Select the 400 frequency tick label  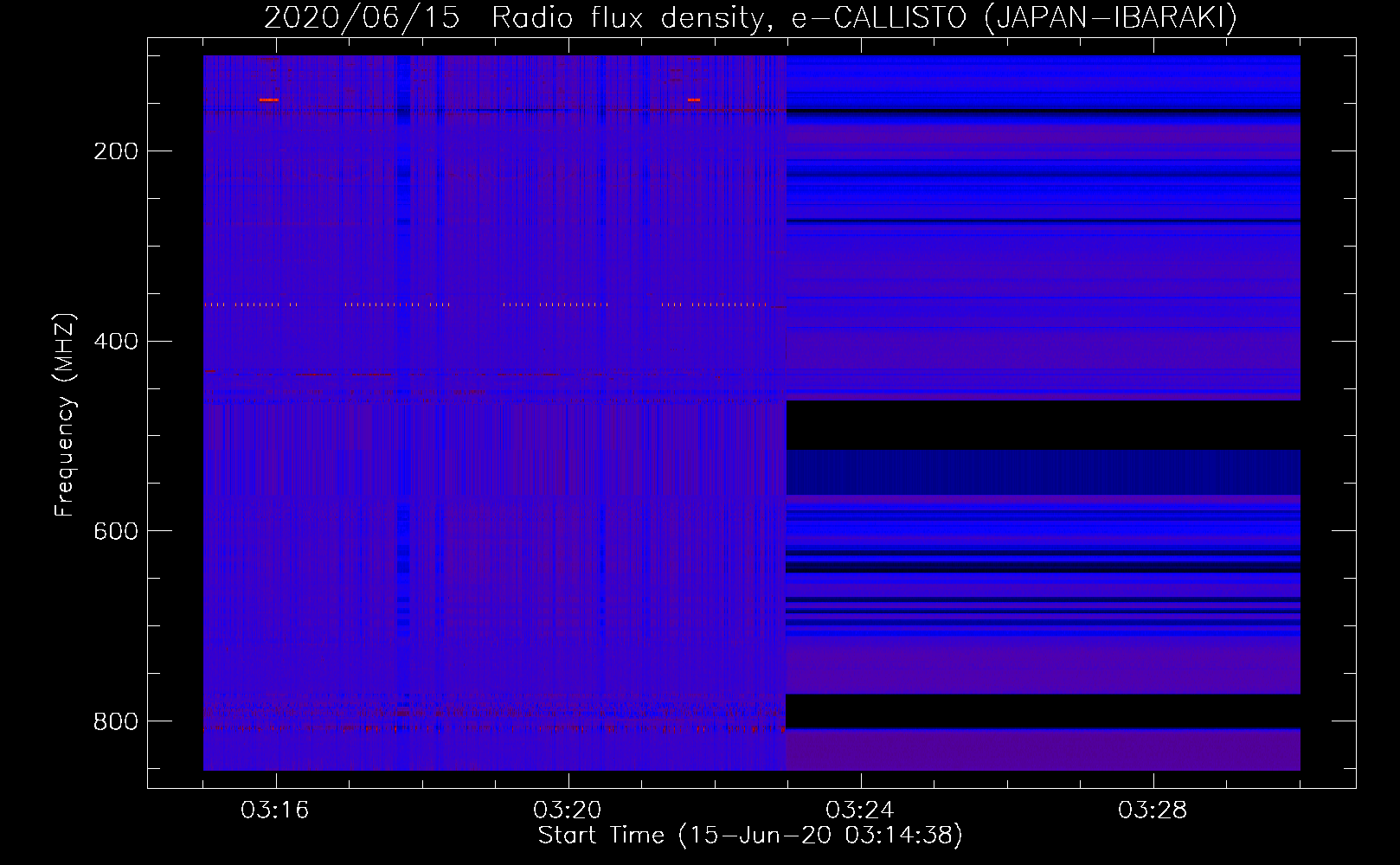(x=116, y=342)
